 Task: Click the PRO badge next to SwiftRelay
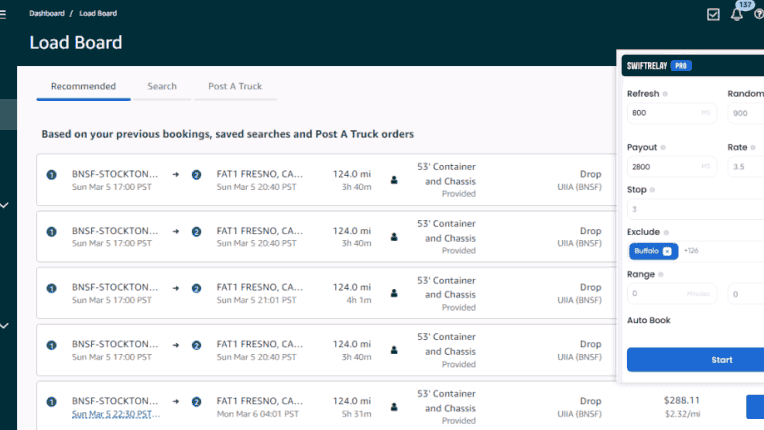pyautogui.click(x=681, y=66)
